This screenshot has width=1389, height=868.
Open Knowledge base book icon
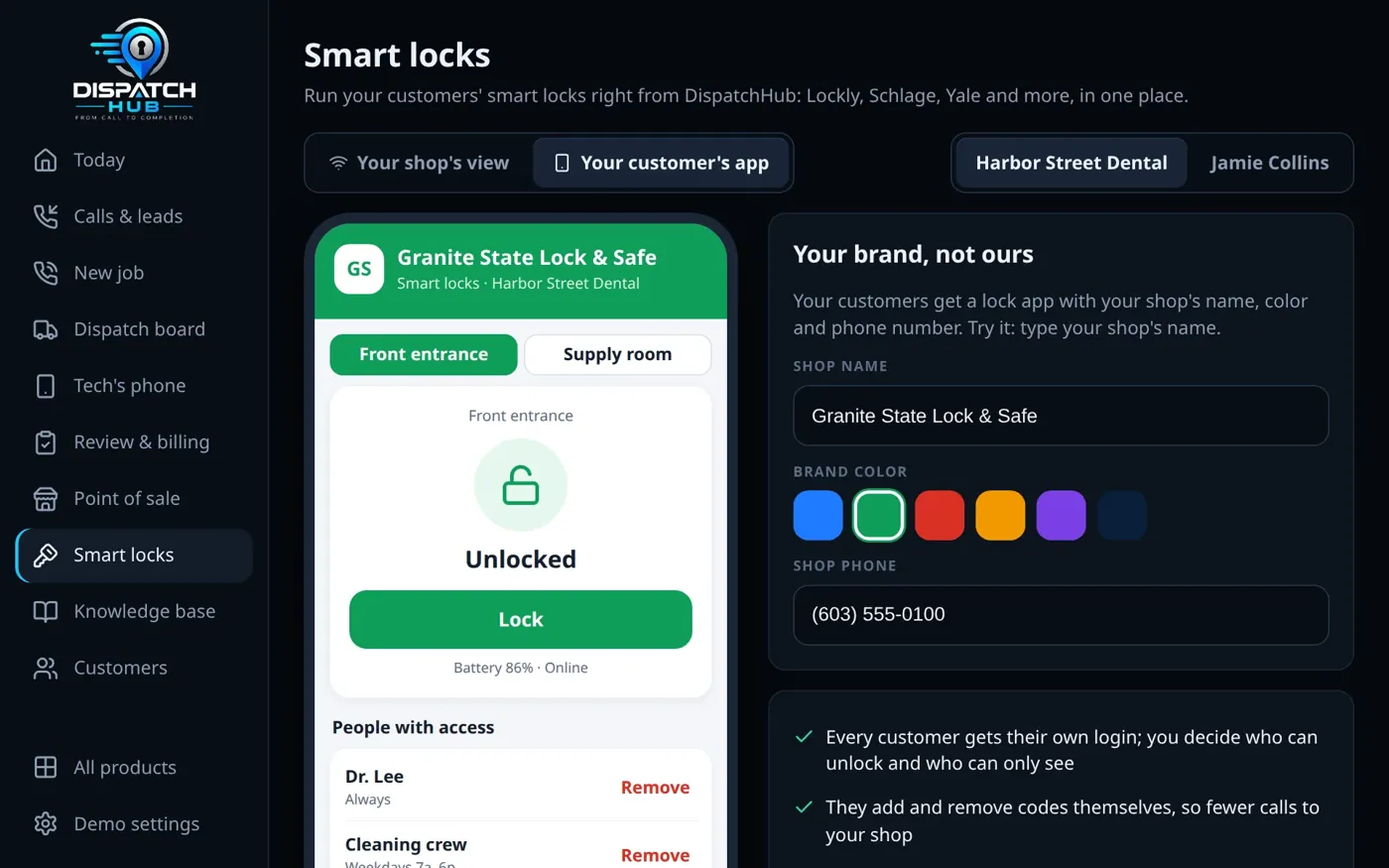[46, 612]
